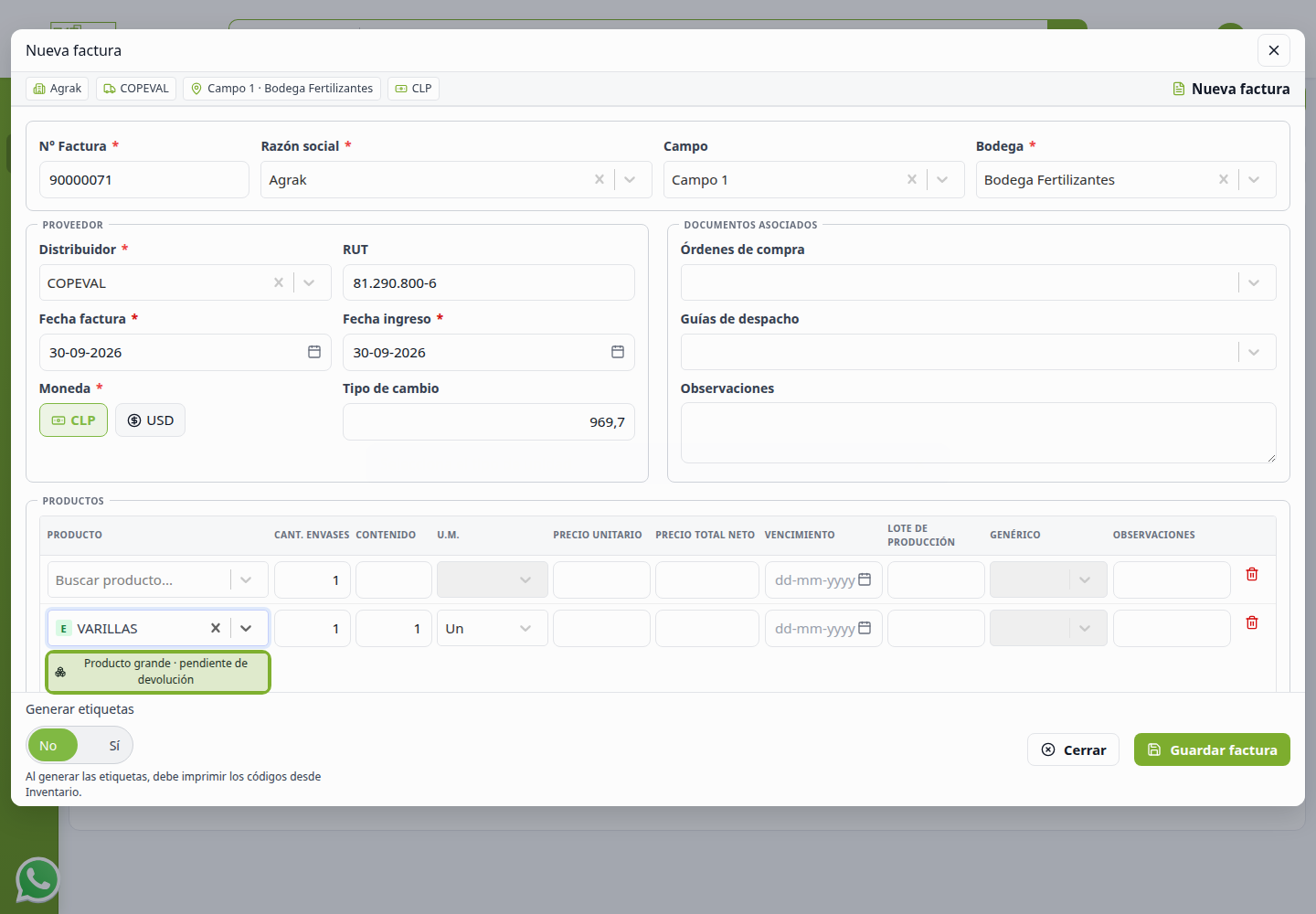Screen dimensions: 1316x914
Task: Set Generar etiquetas to Sí
Action: point(114,746)
